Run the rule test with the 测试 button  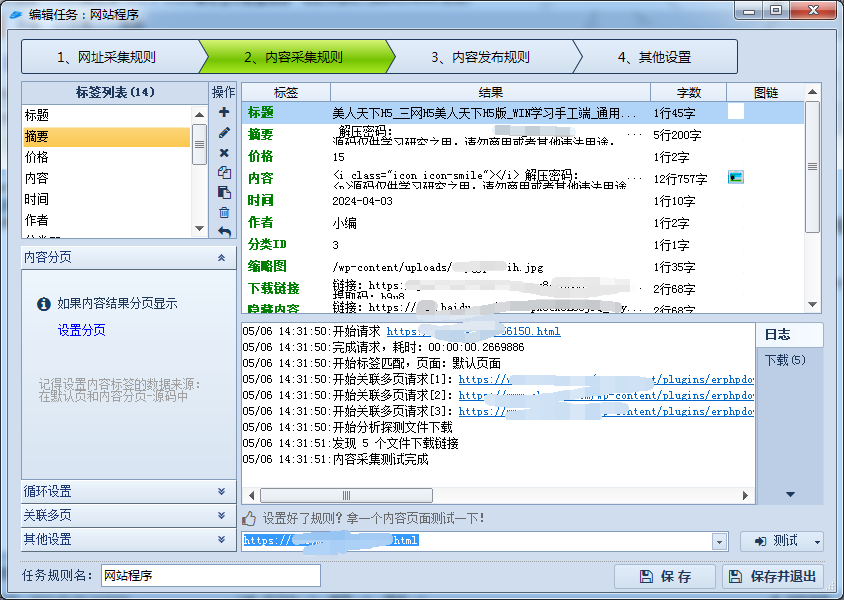781,540
